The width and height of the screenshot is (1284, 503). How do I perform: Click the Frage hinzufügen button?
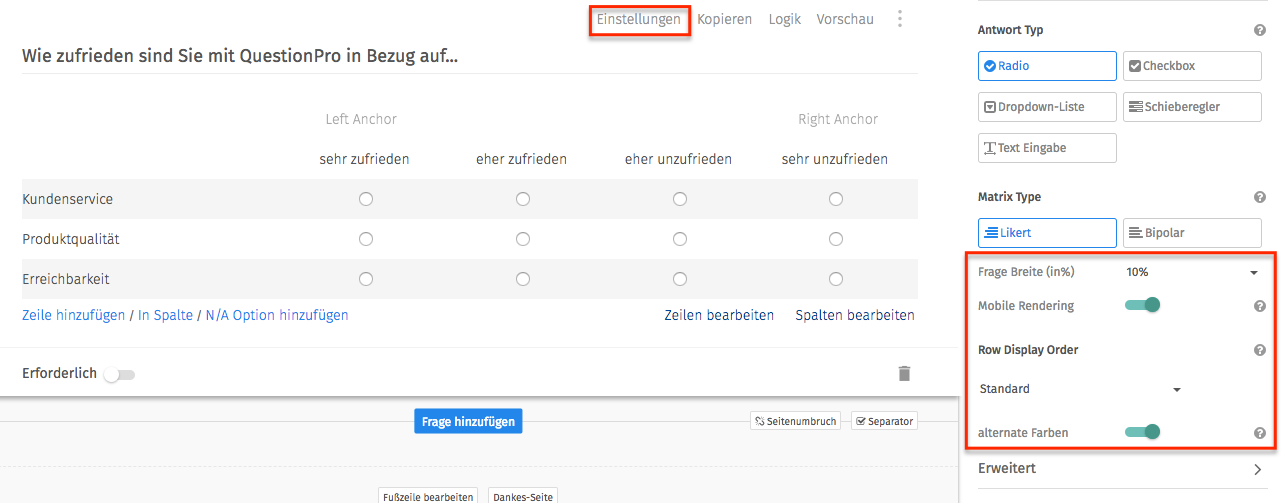click(468, 422)
